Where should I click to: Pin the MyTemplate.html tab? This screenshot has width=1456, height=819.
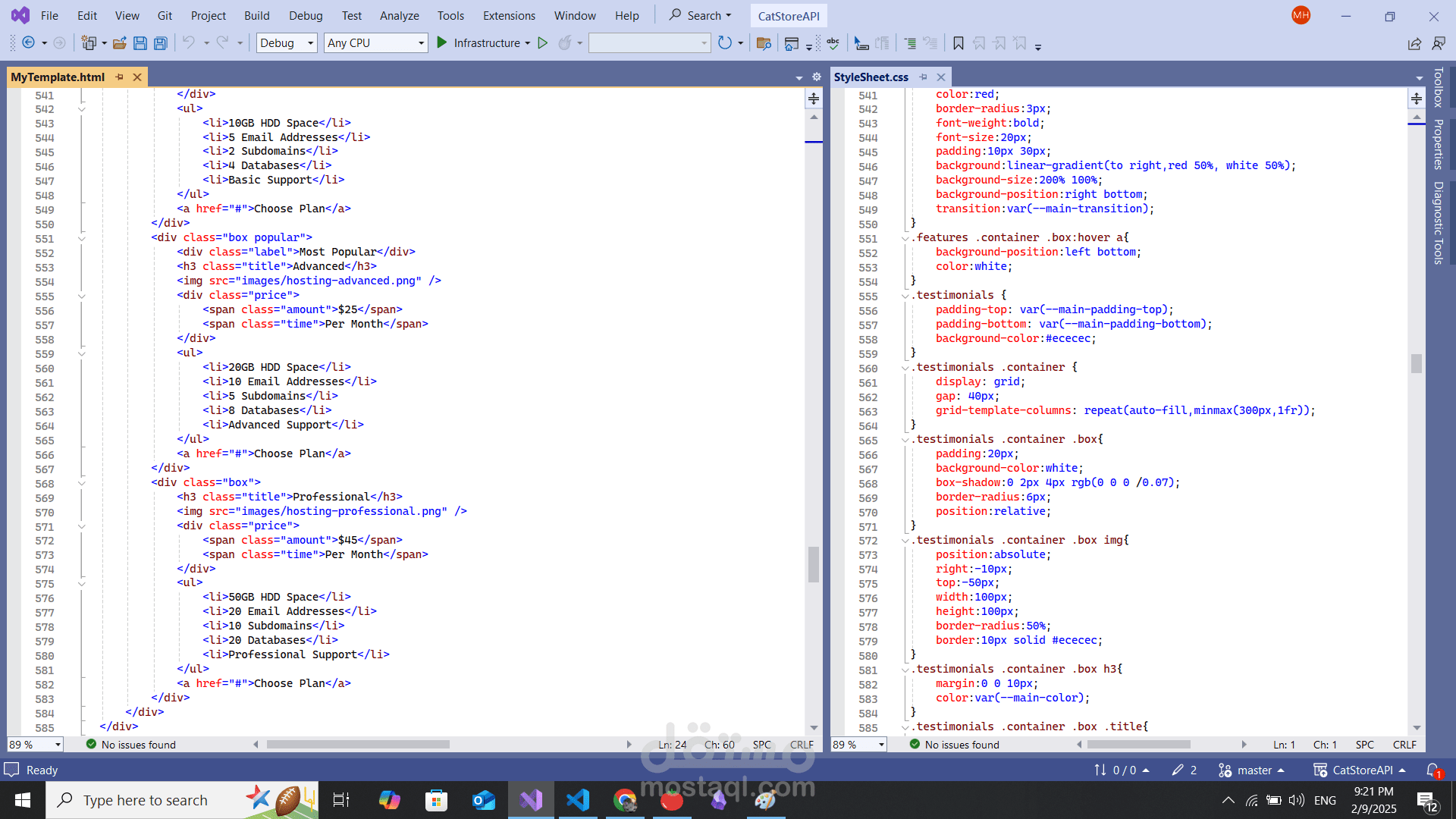click(119, 77)
